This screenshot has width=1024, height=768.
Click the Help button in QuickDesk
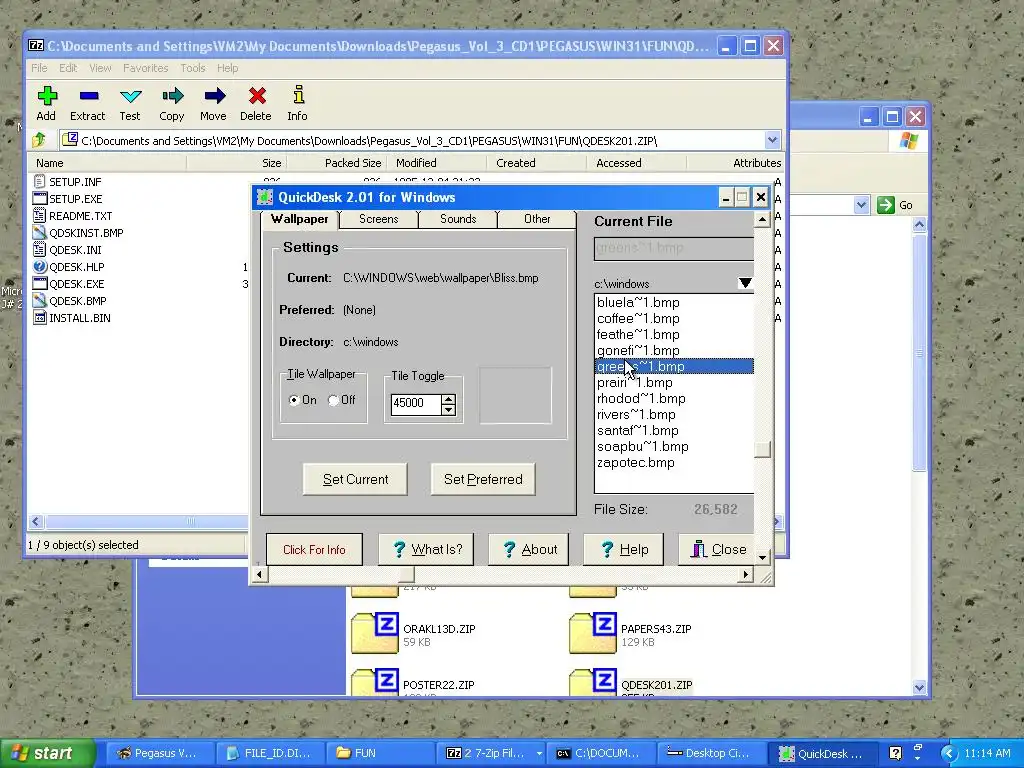coord(624,550)
